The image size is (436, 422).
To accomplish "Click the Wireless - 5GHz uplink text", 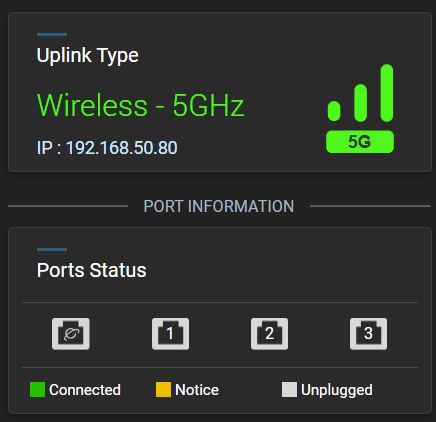I will point(140,105).
